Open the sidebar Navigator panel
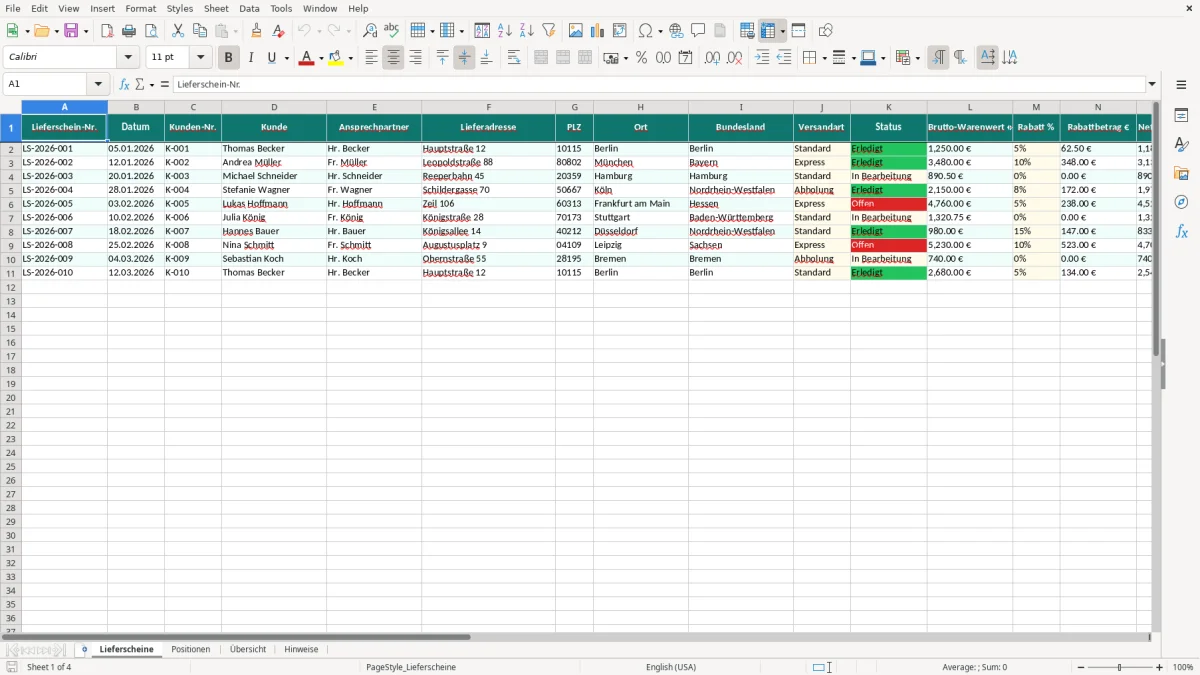Viewport: 1200px width, 675px height. point(1182,202)
